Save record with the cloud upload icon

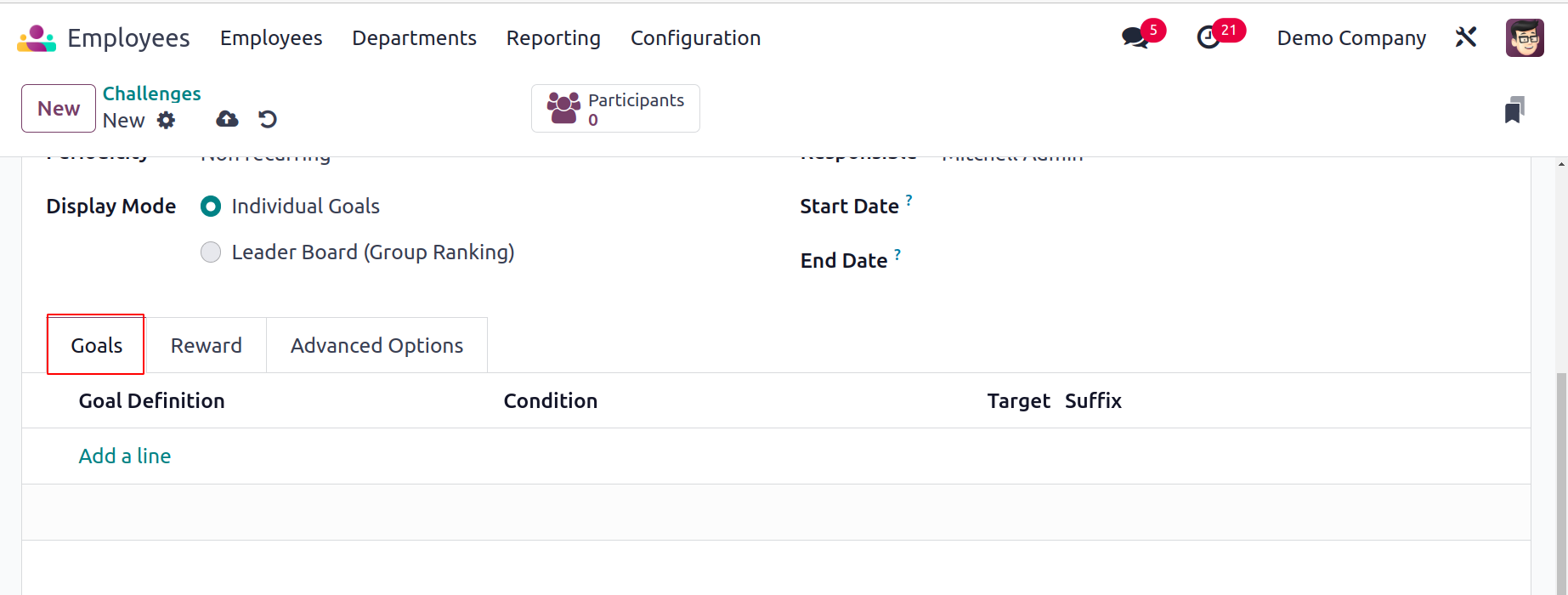(227, 119)
